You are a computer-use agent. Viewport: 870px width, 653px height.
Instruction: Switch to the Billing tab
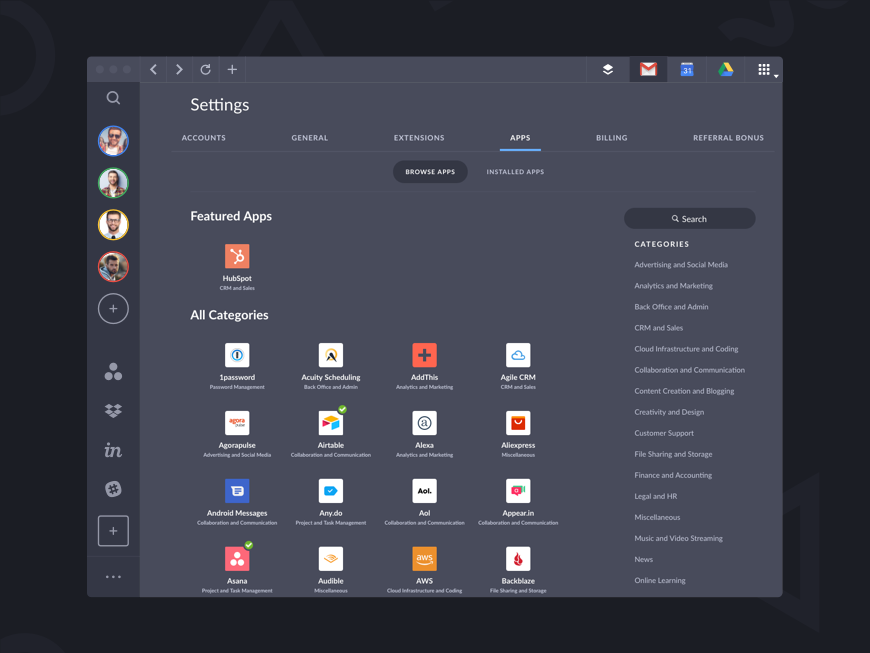pos(611,138)
